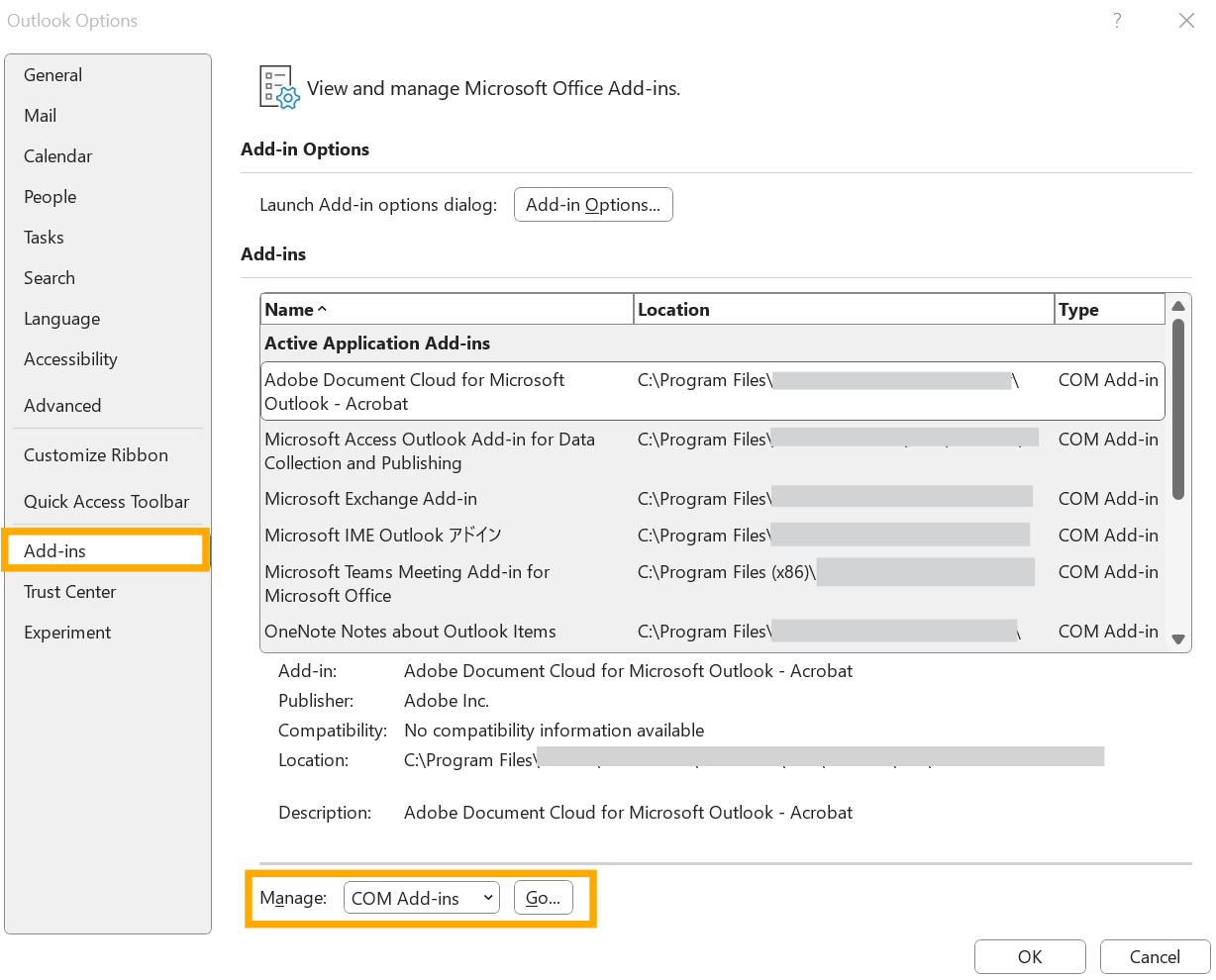Image resolution: width=1216 pixels, height=980 pixels.
Task: Open the Search options category
Action: (x=108, y=278)
